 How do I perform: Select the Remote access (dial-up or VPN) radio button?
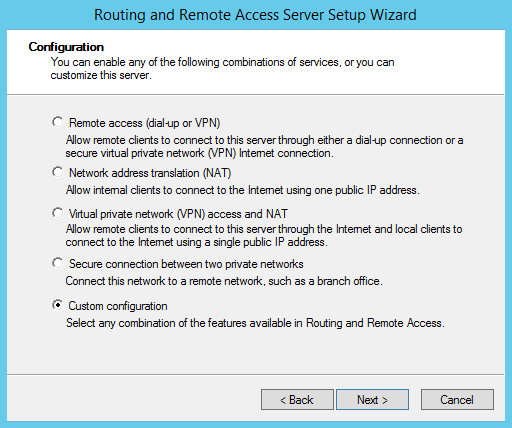[58, 122]
